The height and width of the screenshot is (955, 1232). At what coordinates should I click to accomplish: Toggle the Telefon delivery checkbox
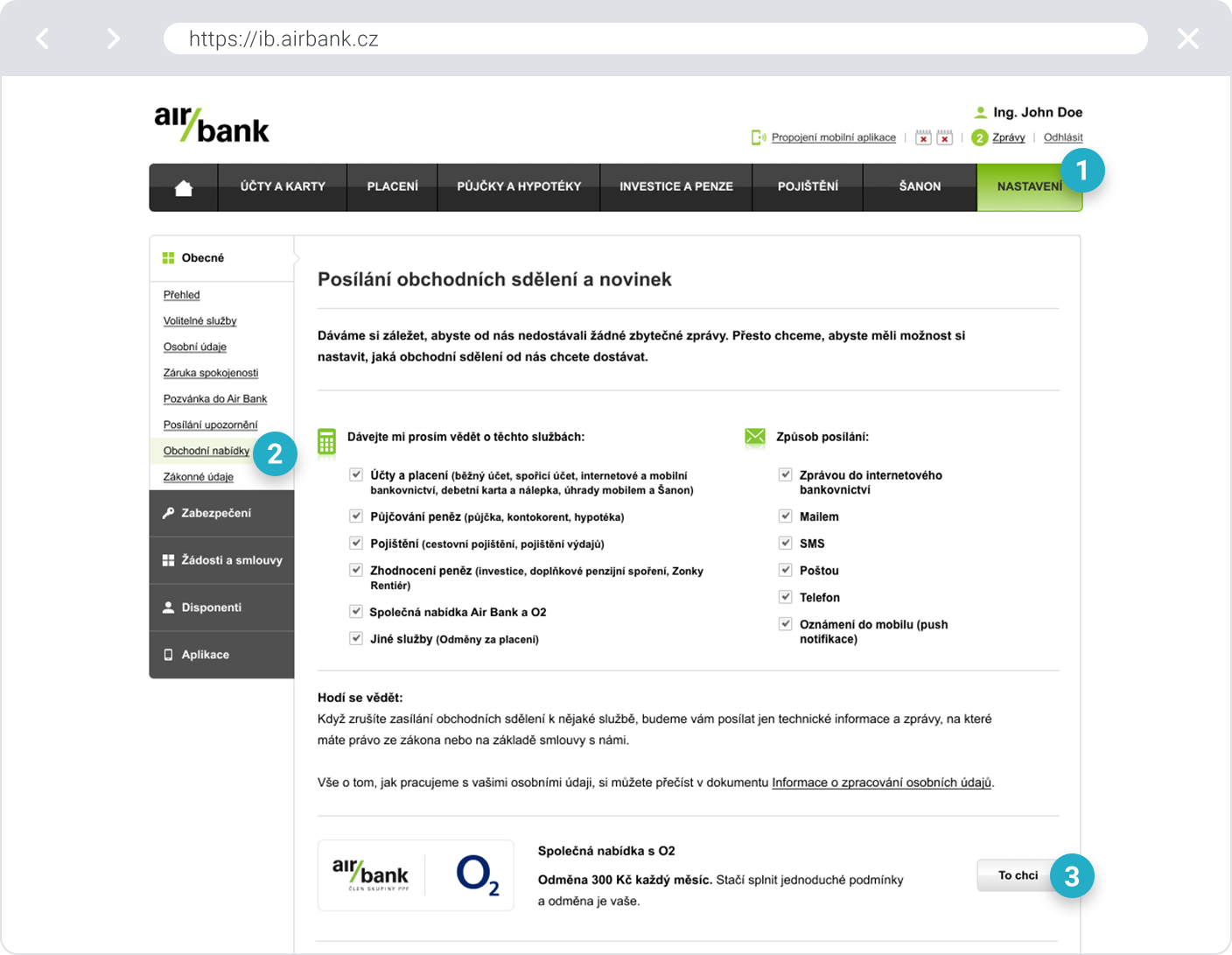click(786, 597)
